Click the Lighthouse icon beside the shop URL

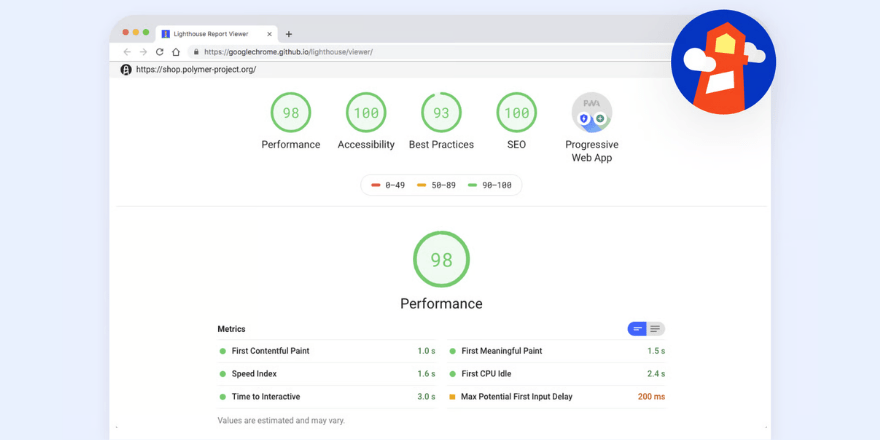click(x=126, y=70)
